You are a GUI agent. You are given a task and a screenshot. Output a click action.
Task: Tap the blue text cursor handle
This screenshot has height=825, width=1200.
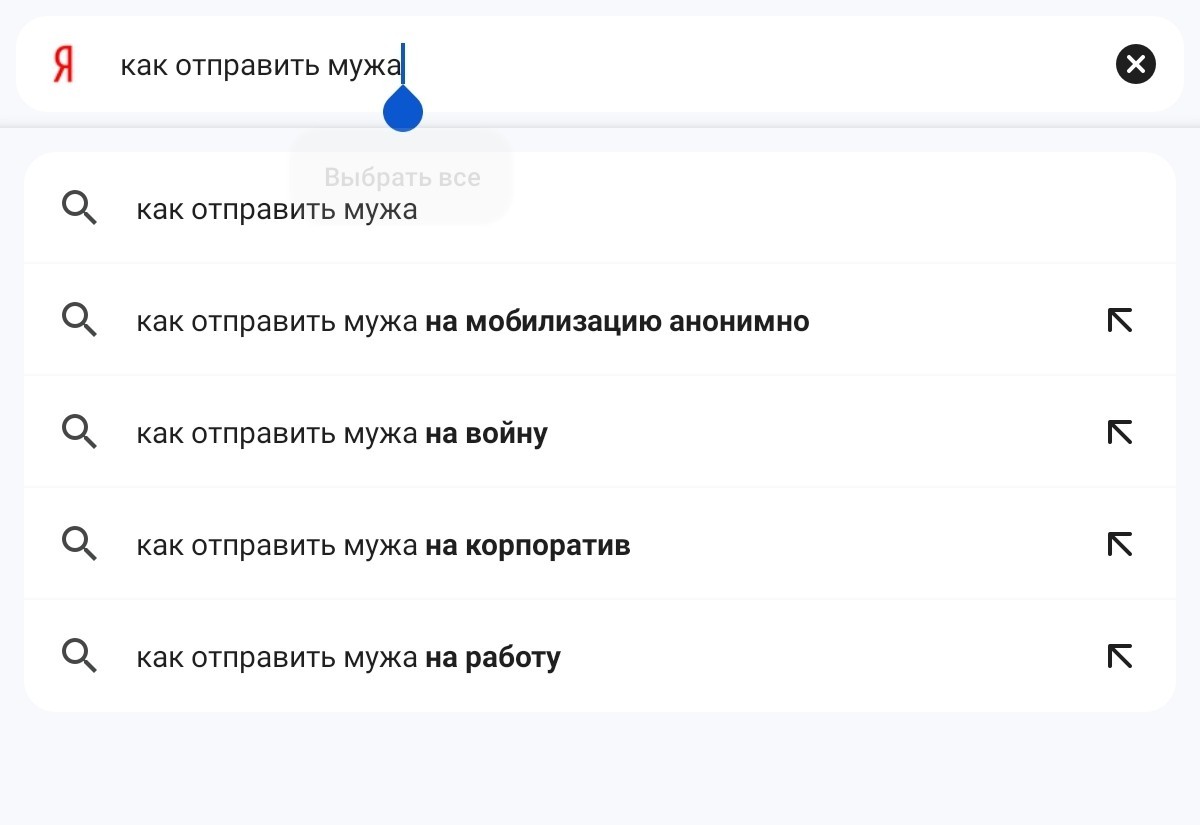coord(403,108)
